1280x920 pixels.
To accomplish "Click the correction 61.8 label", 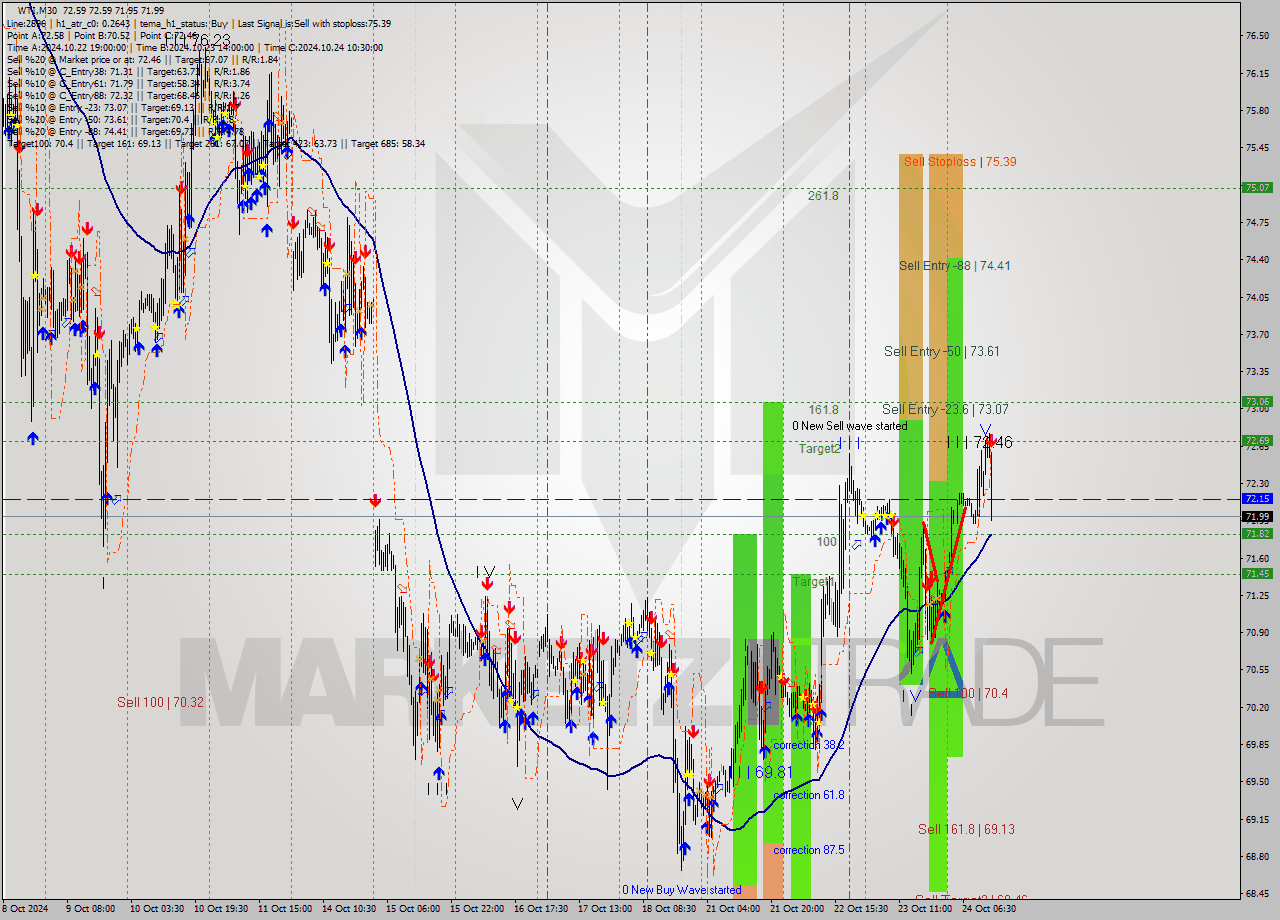I will tap(808, 795).
